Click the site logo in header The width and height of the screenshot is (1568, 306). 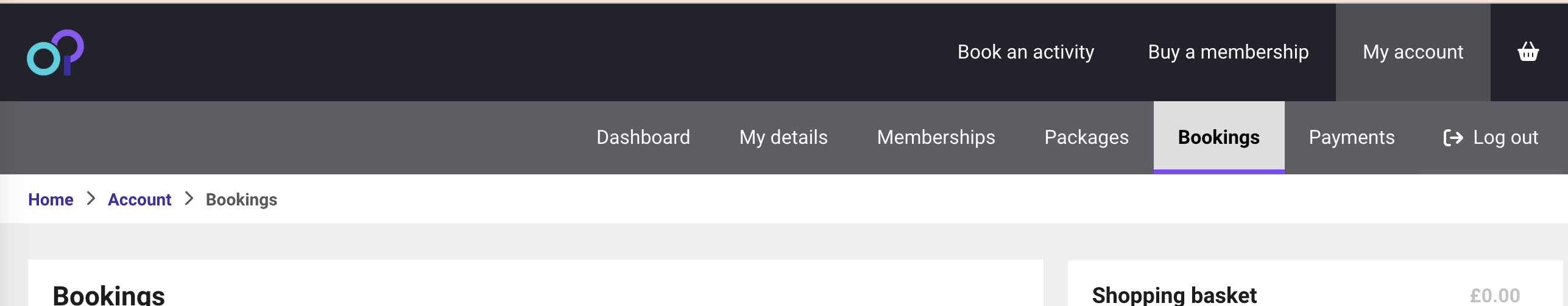point(55,52)
